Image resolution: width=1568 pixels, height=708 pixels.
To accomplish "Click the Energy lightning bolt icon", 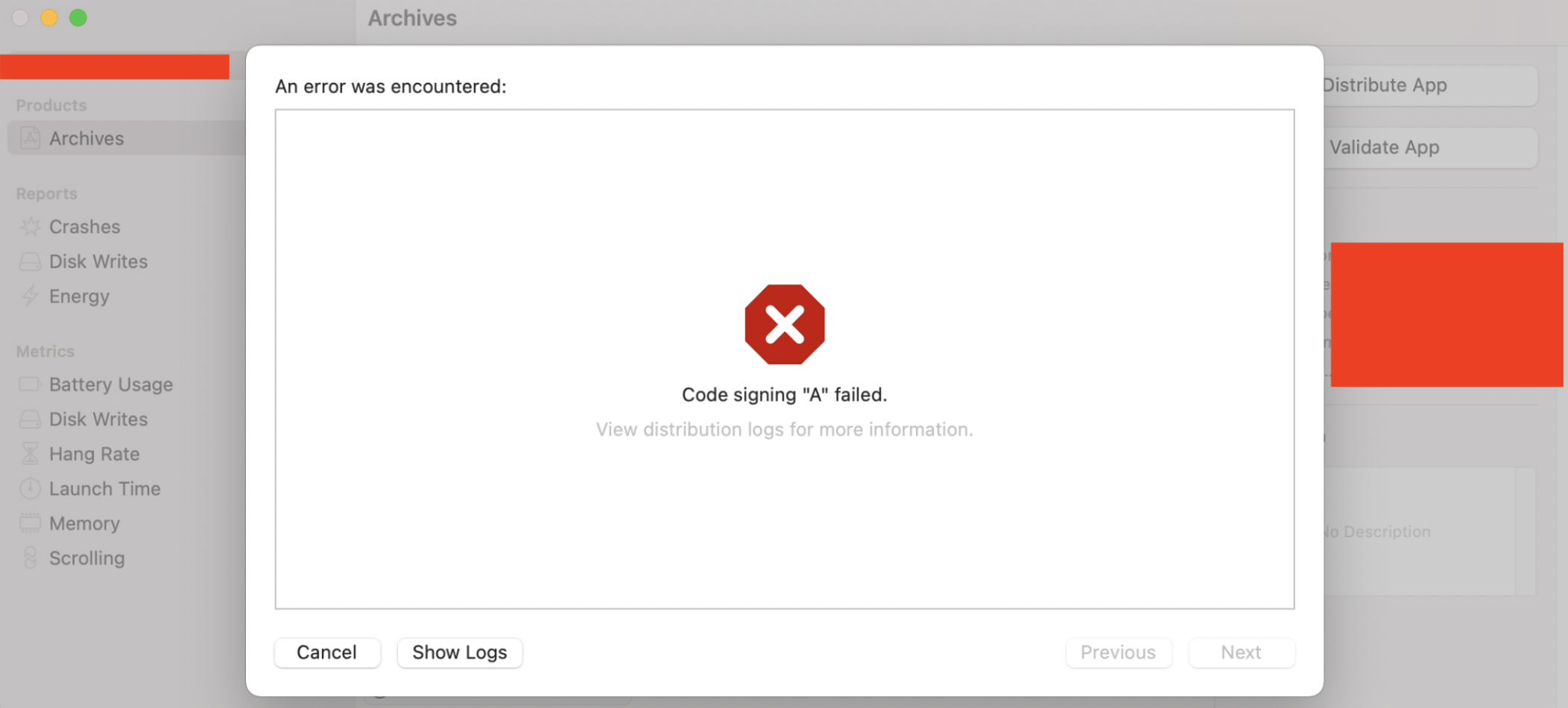I will [30, 297].
